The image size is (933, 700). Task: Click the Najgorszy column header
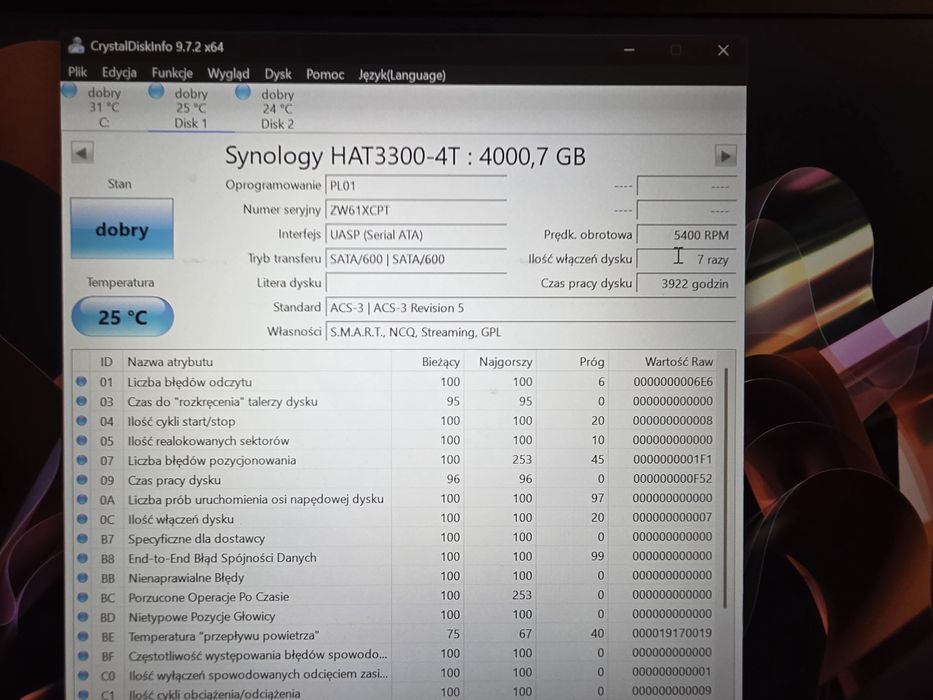(500, 361)
